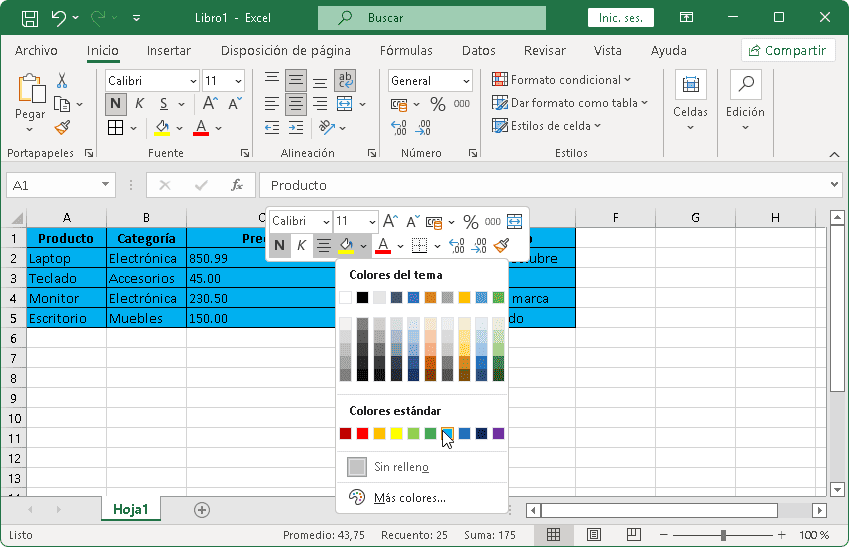Click the add new sheet plus button
This screenshot has width=849, height=547.
[202, 509]
